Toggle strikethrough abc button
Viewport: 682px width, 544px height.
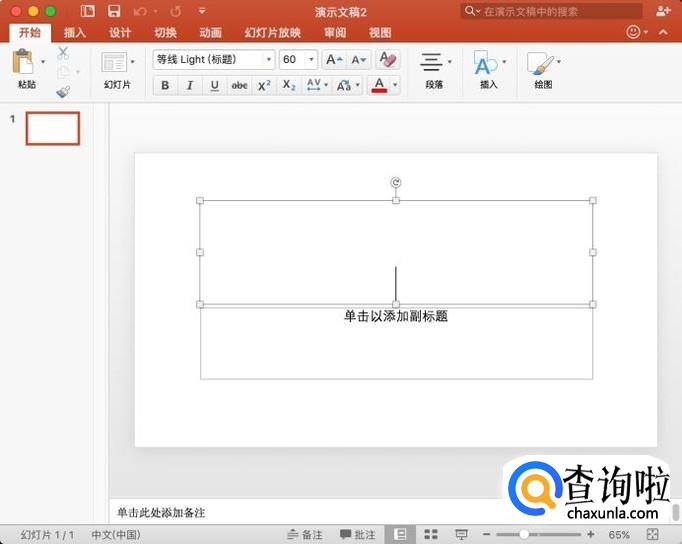point(239,85)
